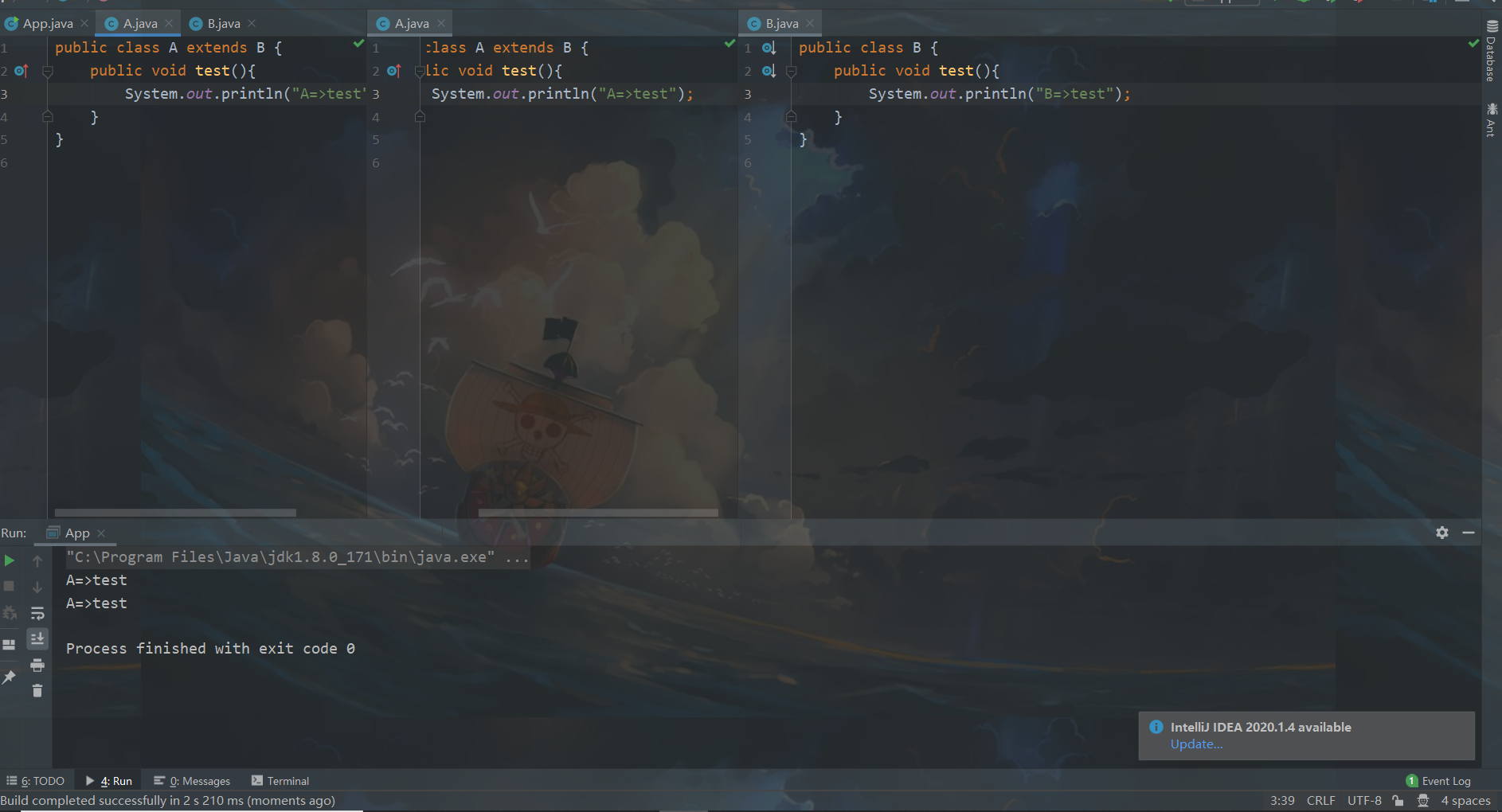The image size is (1502, 812).
Task: Toggle read-only lock in status bar
Action: [x=1398, y=801]
